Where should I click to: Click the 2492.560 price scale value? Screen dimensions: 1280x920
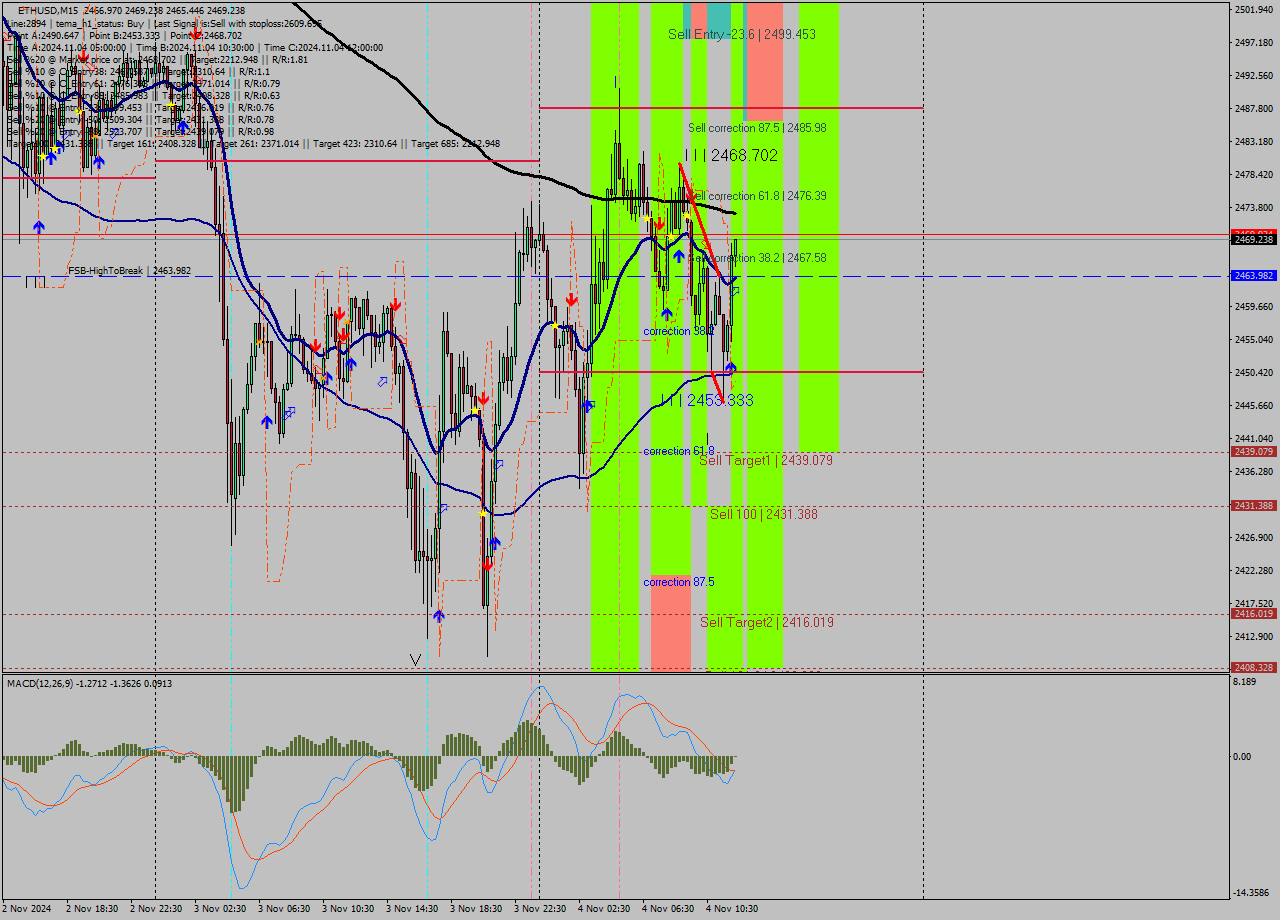pos(1254,76)
